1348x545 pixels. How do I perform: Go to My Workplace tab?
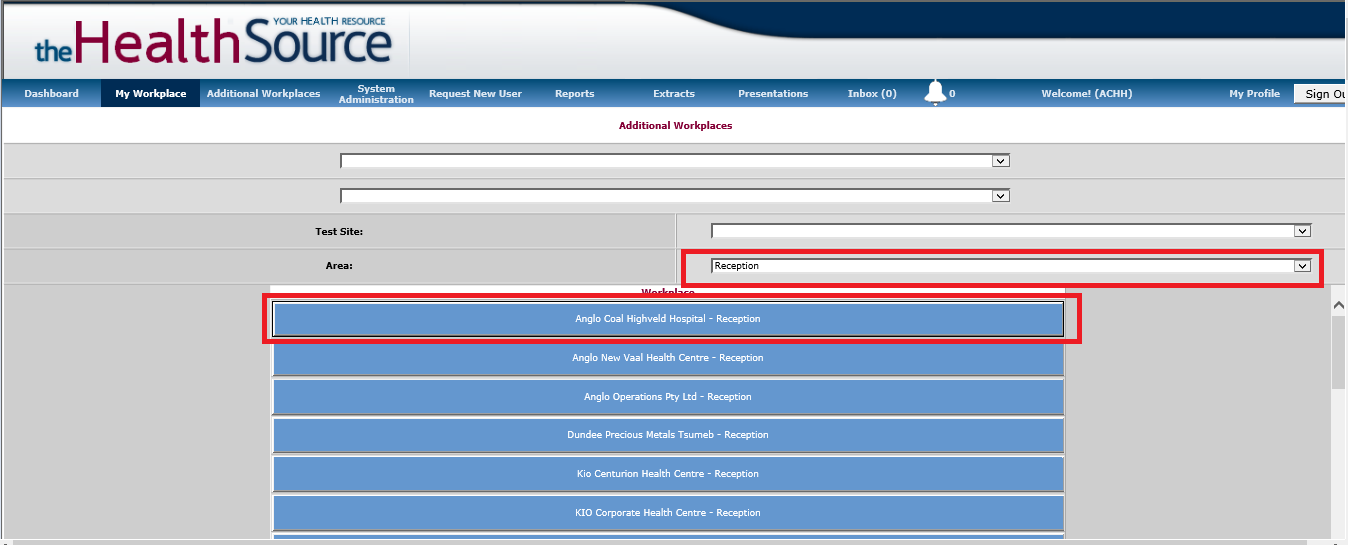(150, 94)
